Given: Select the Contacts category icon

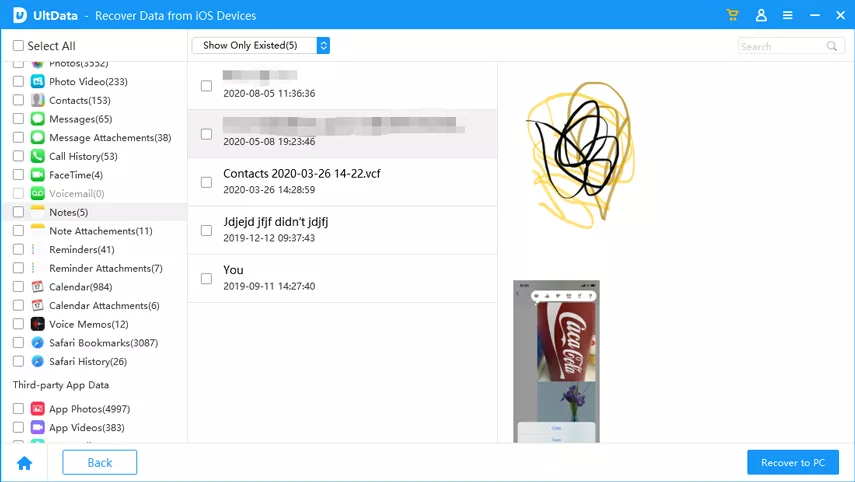Looking at the screenshot, I should tap(38, 100).
